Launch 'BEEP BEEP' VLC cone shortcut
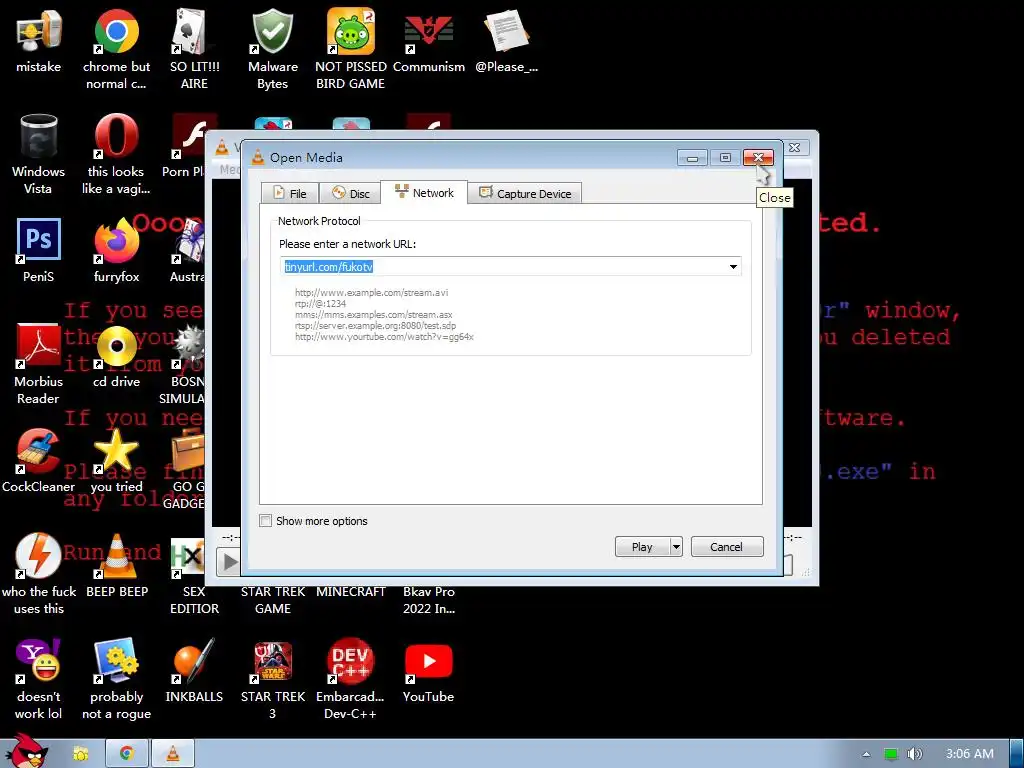The image size is (1024, 768). coord(117,566)
